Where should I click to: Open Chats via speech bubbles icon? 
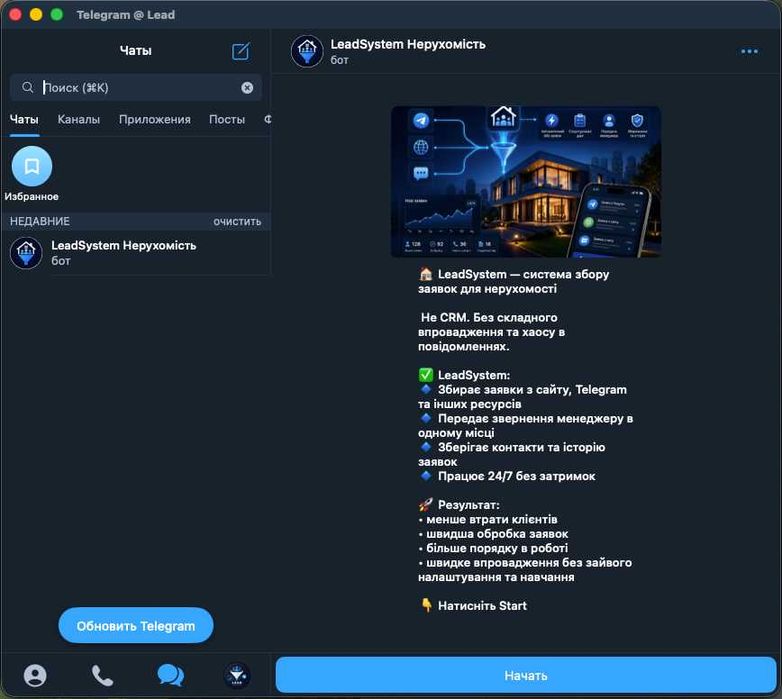[x=171, y=676]
